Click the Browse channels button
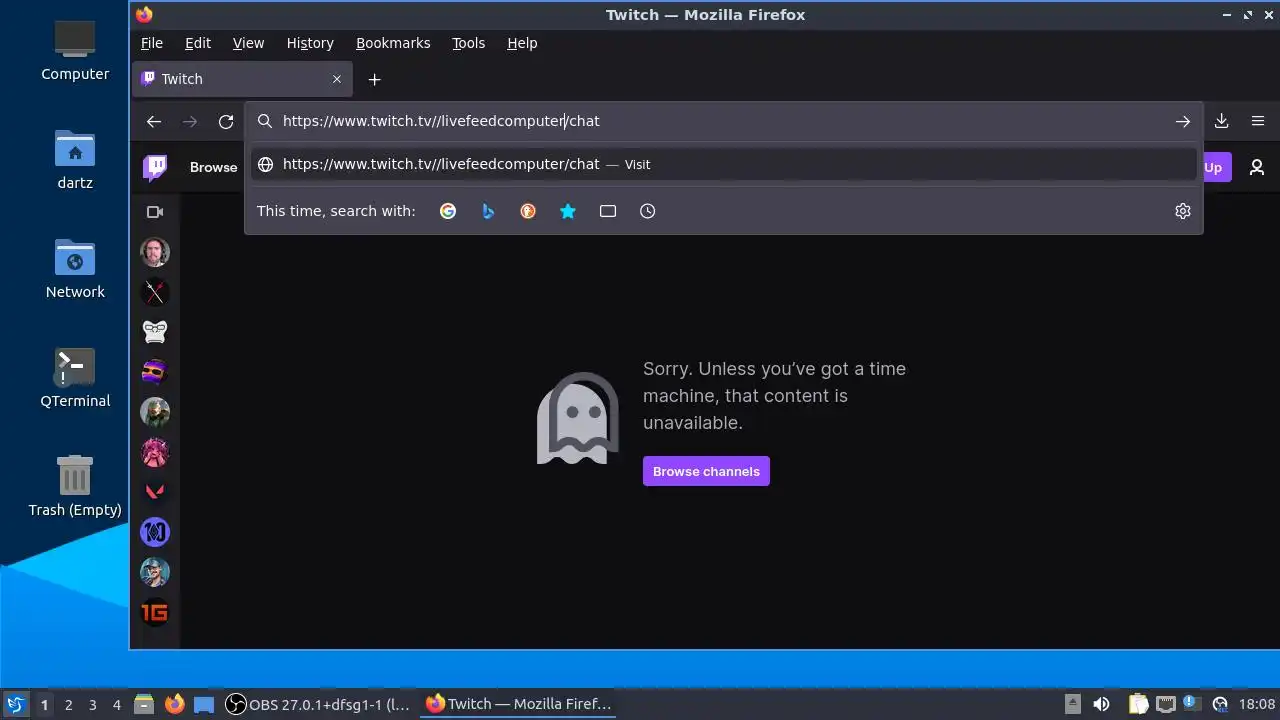 706,471
